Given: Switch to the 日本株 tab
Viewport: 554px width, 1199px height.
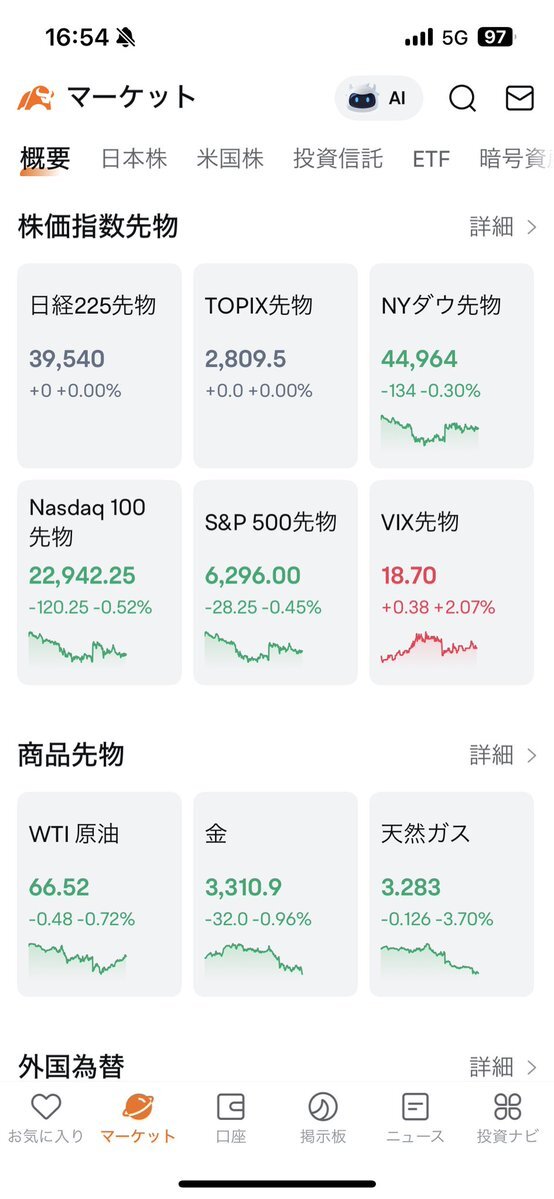Looking at the screenshot, I should (x=134, y=159).
